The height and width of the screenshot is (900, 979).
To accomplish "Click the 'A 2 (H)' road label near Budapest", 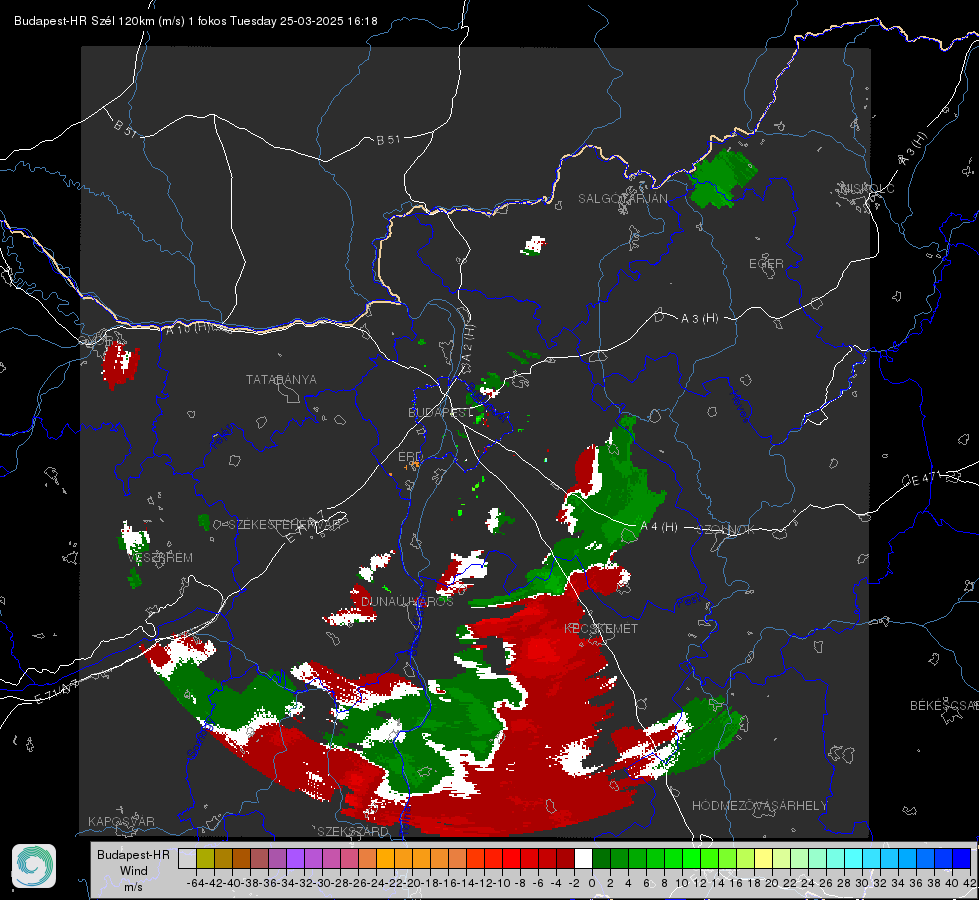I will (468, 343).
